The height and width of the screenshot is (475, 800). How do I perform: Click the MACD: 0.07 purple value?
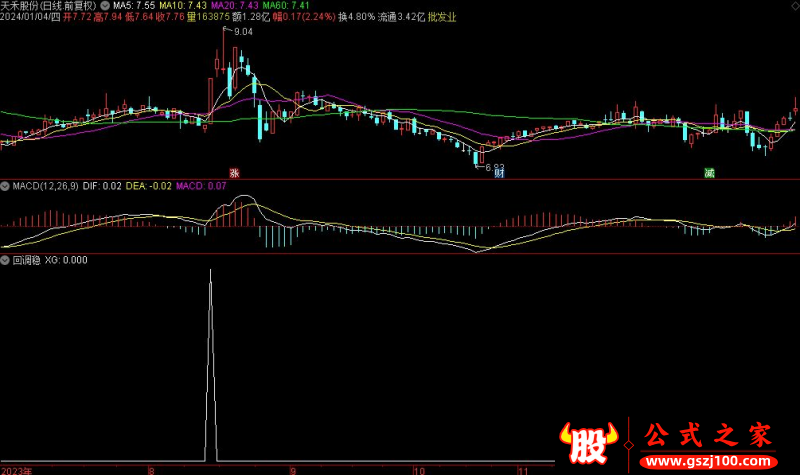201,186
